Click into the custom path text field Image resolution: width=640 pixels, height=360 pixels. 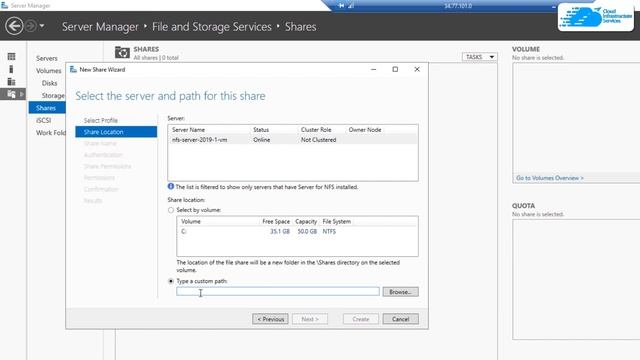coord(278,291)
